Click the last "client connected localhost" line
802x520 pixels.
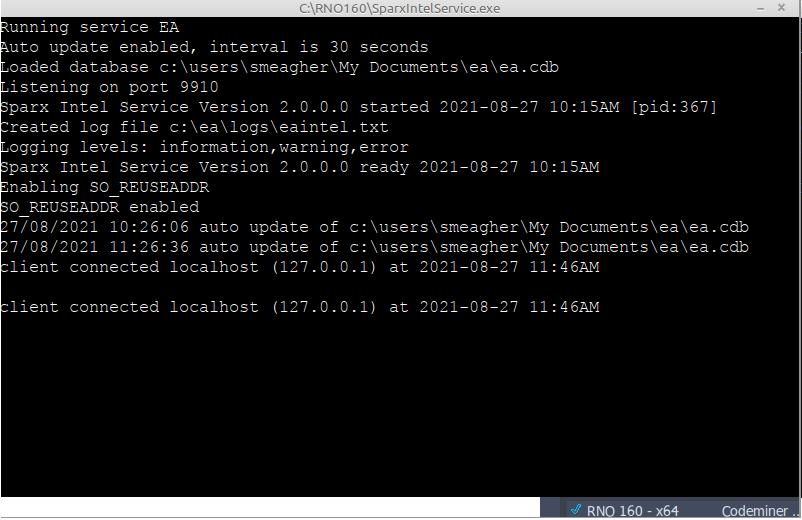(x=299, y=307)
